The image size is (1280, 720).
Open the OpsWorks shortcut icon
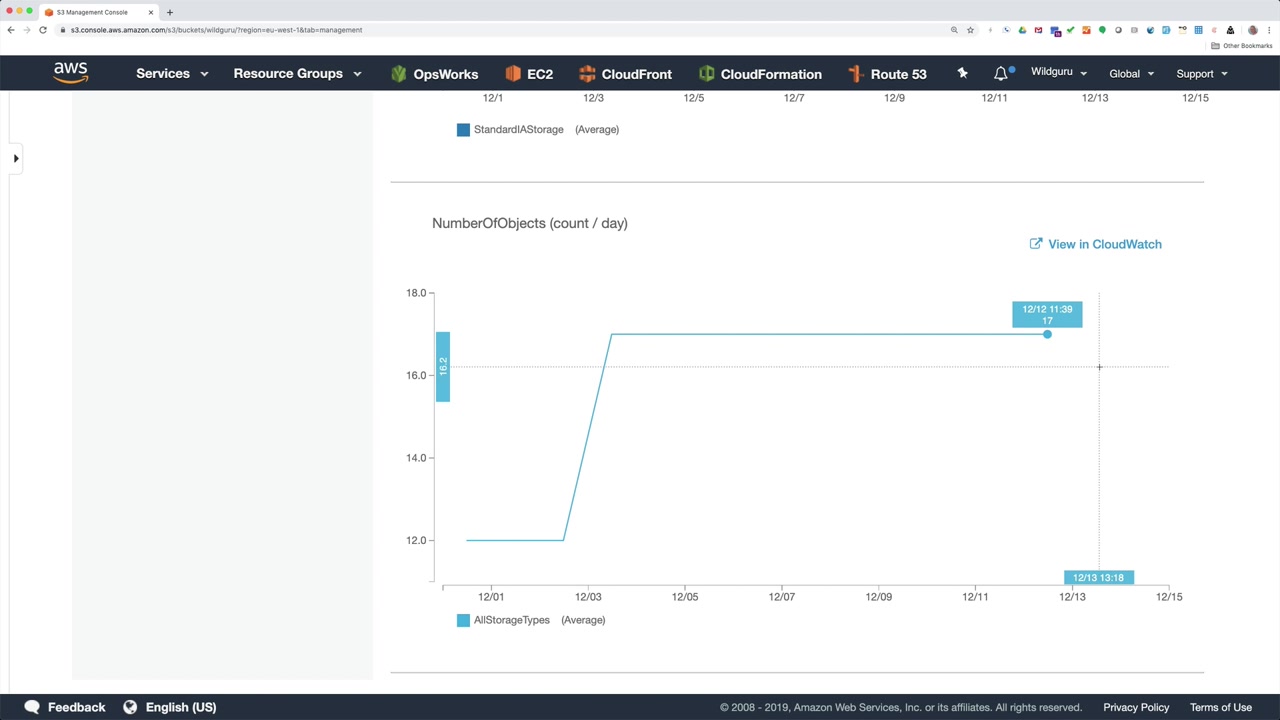click(x=399, y=74)
